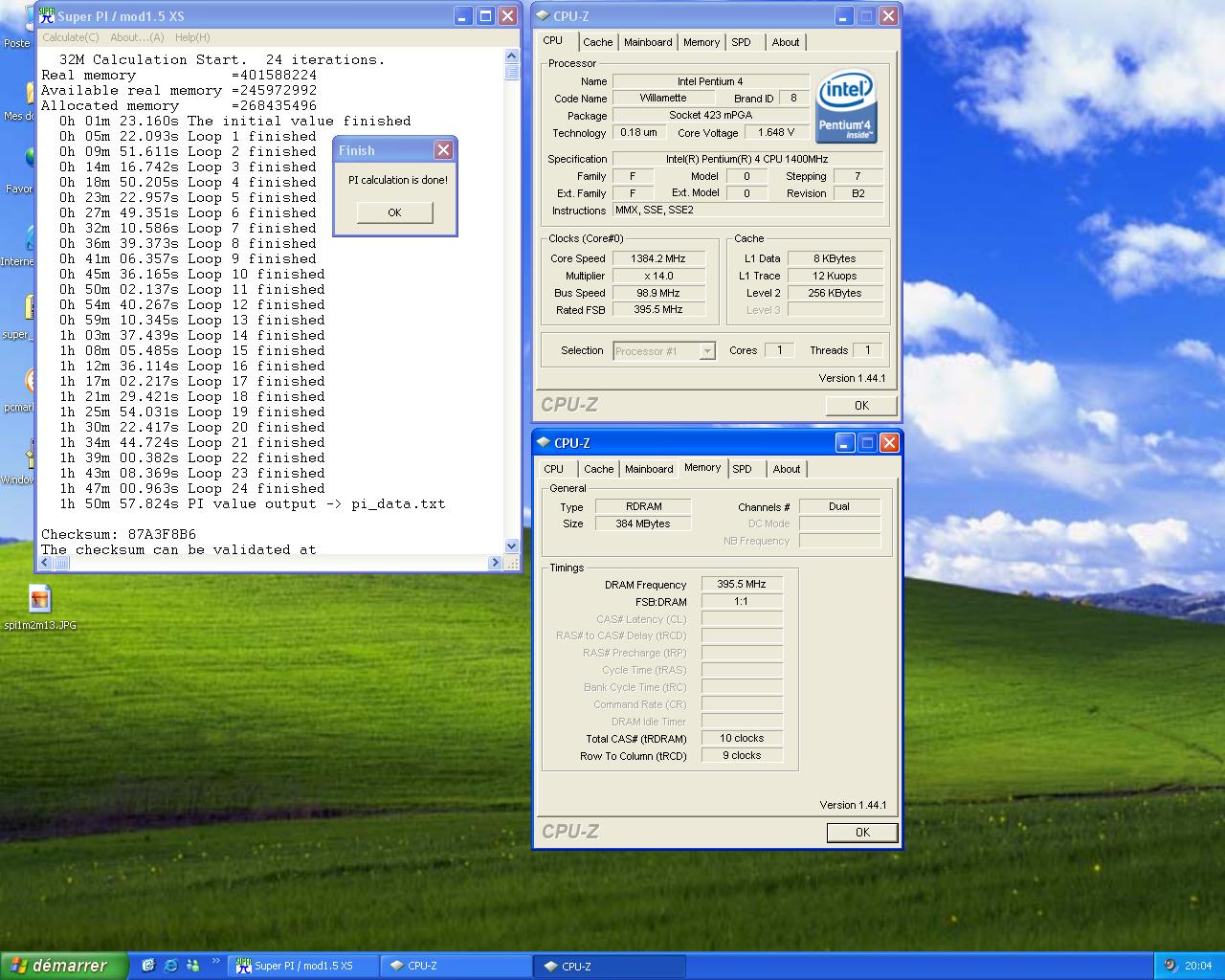Image resolution: width=1225 pixels, height=980 pixels.
Task: Click the Level 2 256 KBytes cache field
Action: [x=835, y=293]
